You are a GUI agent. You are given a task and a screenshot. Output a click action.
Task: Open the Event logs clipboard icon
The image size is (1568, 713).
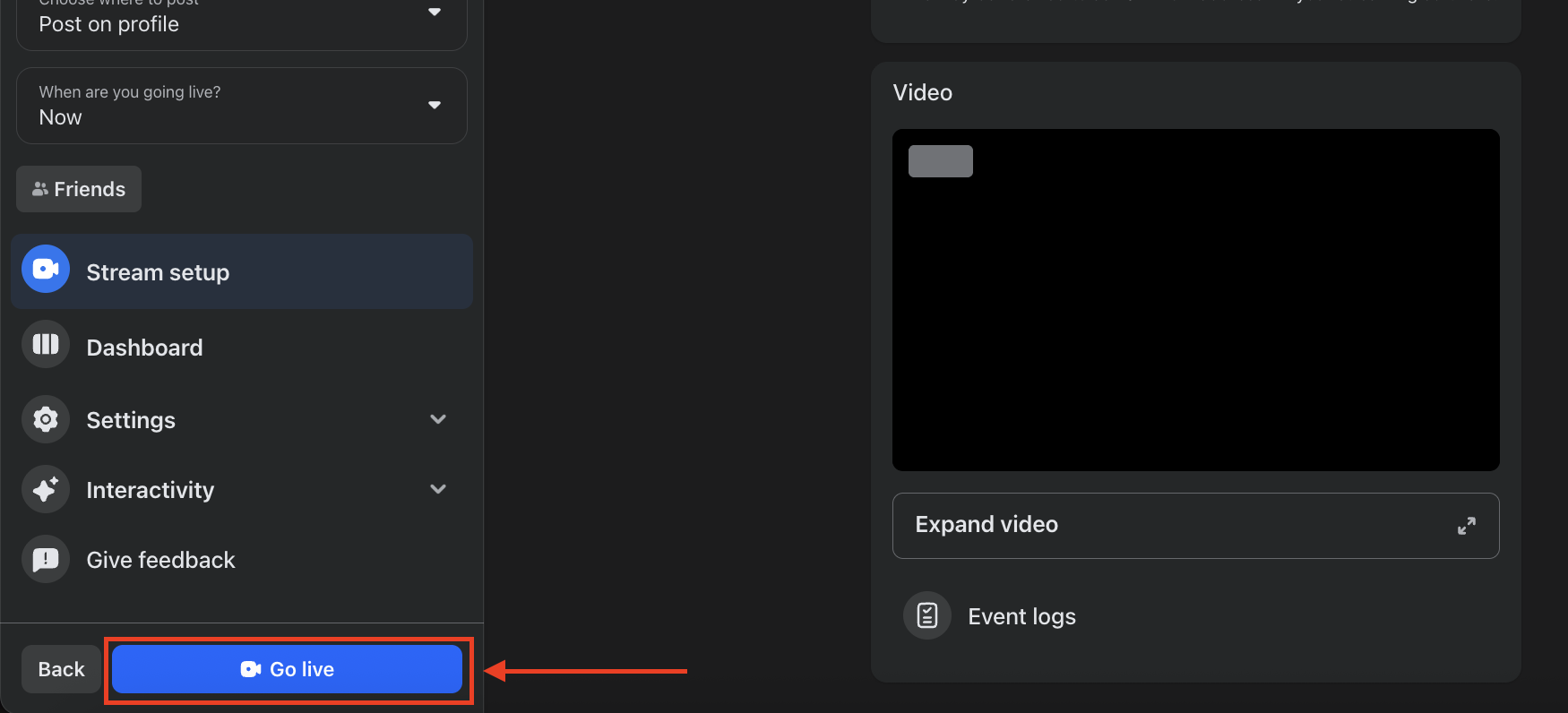[927, 615]
